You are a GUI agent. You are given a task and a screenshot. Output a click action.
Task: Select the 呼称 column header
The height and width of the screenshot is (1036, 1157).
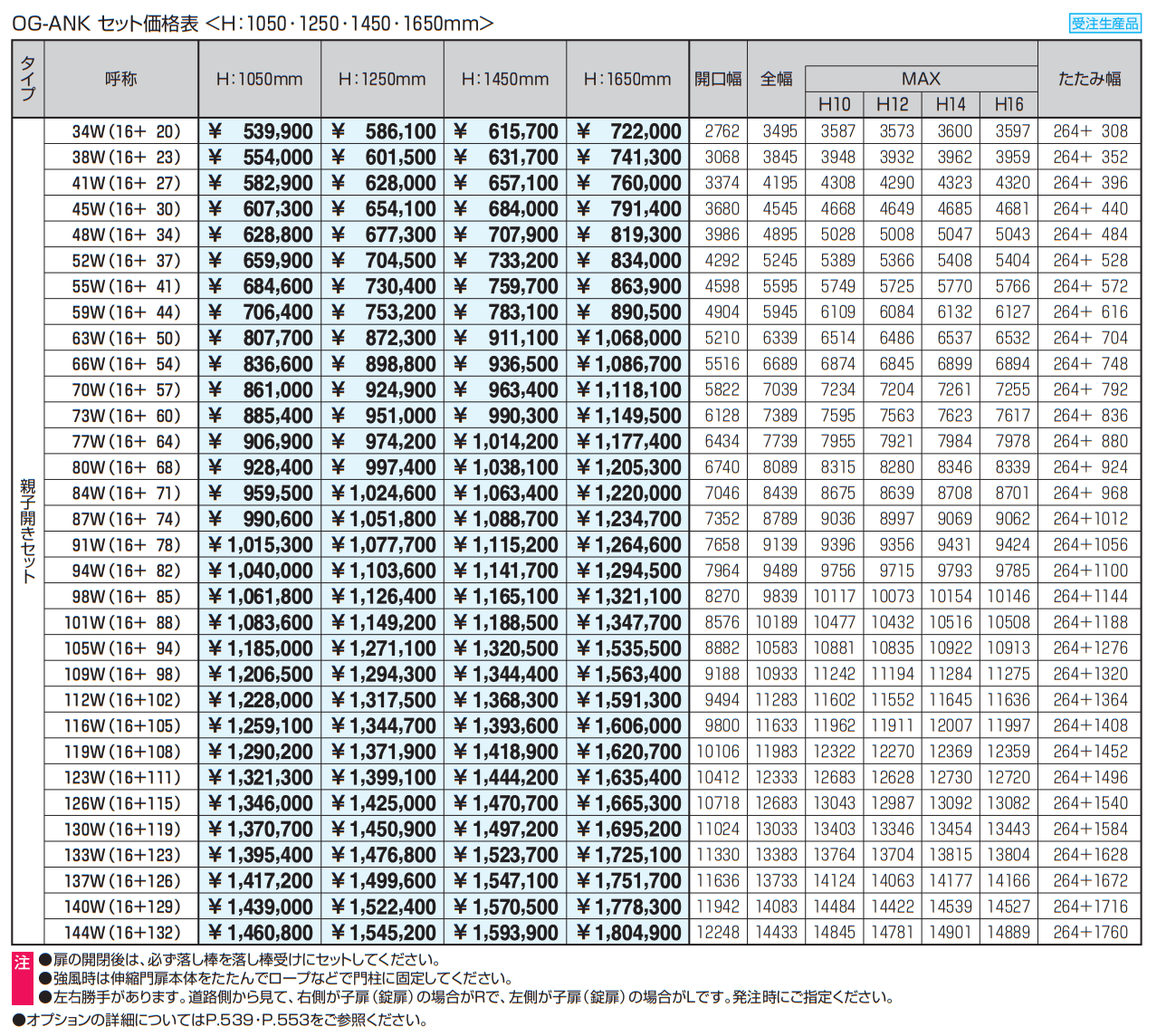point(121,80)
